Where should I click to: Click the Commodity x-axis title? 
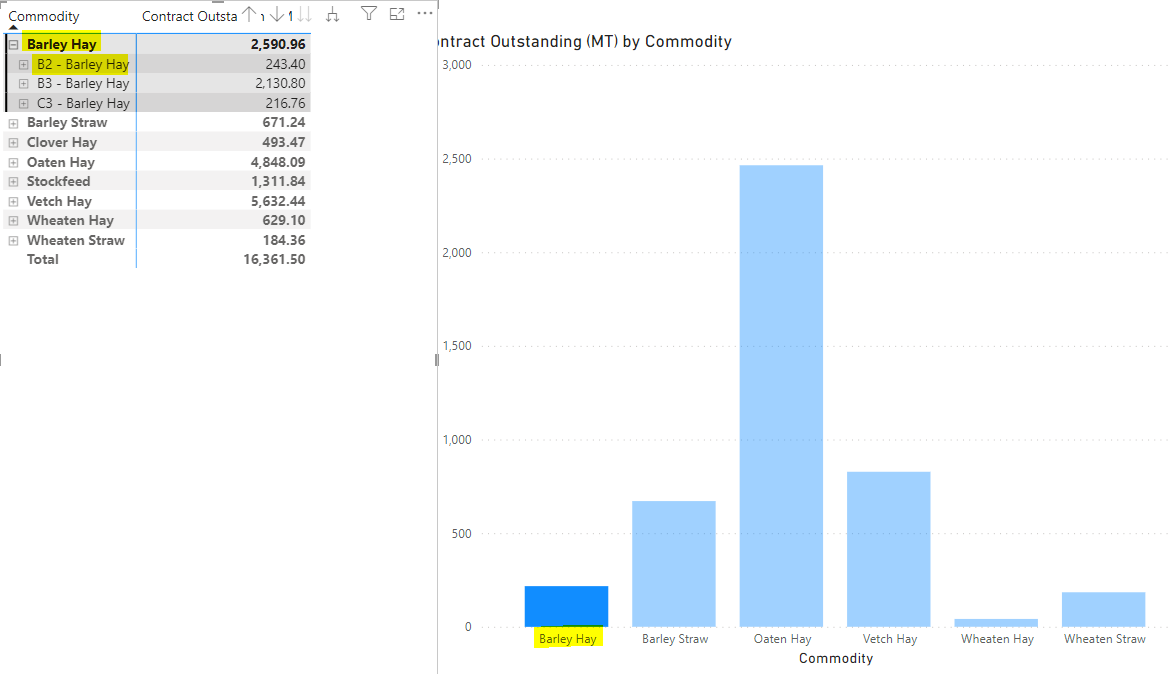836,658
